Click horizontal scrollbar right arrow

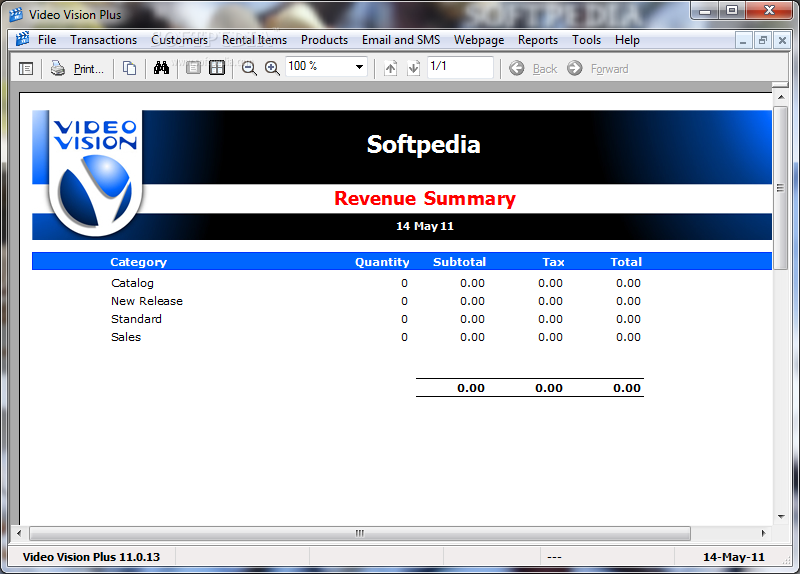coord(764,533)
